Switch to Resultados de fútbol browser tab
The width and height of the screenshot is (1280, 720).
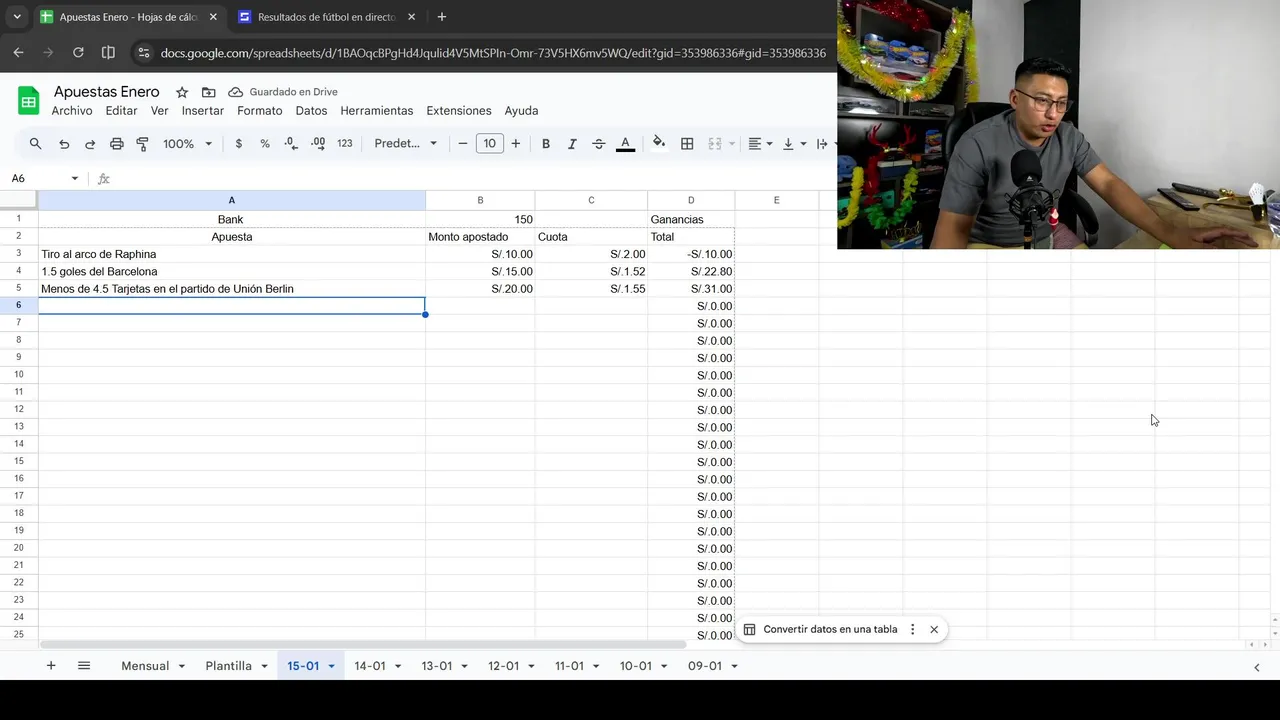pos(327,17)
